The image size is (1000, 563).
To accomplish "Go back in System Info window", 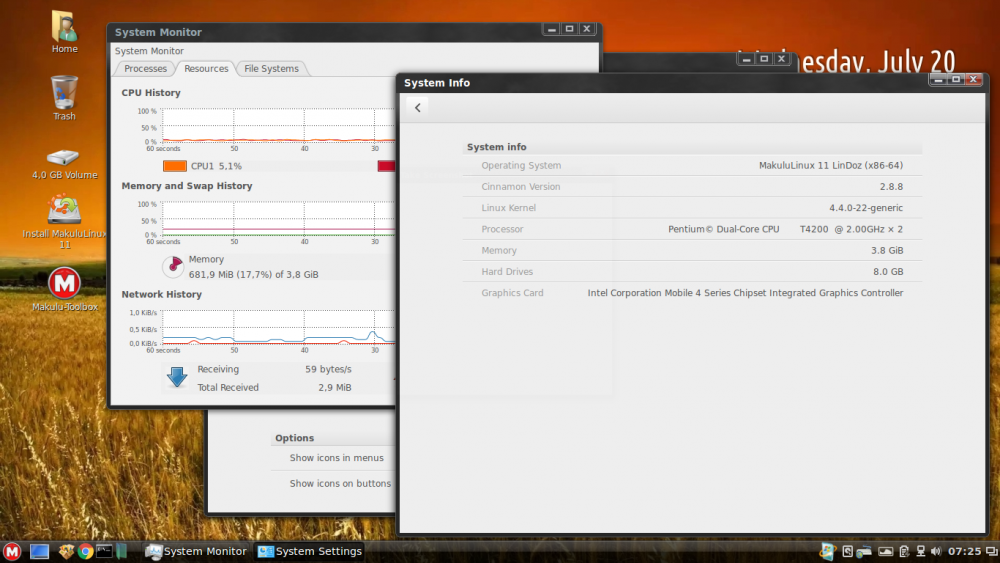I will point(418,108).
